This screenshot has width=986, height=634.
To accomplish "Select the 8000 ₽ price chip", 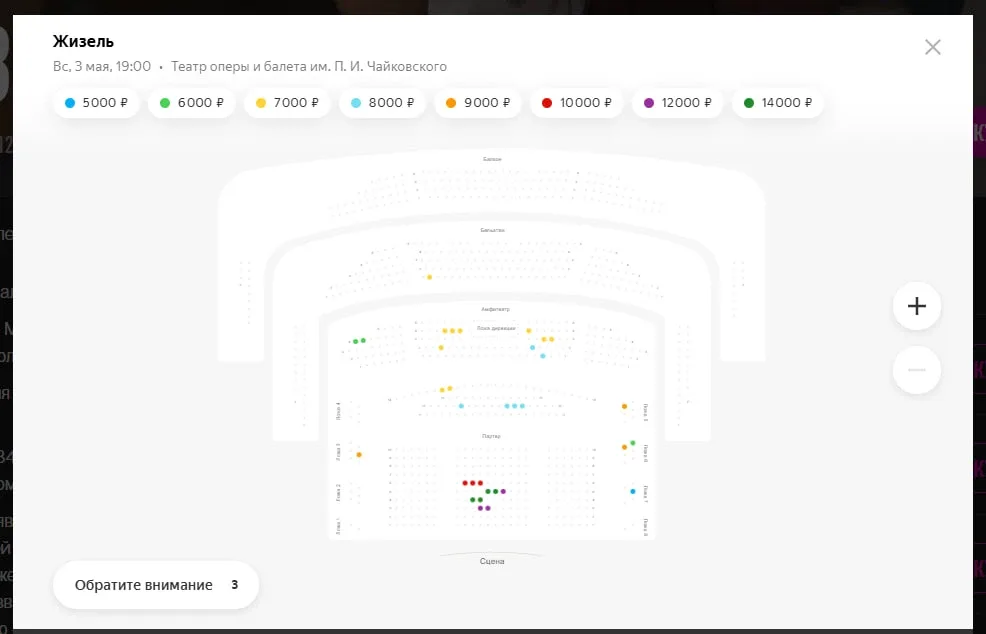I will point(382,103).
